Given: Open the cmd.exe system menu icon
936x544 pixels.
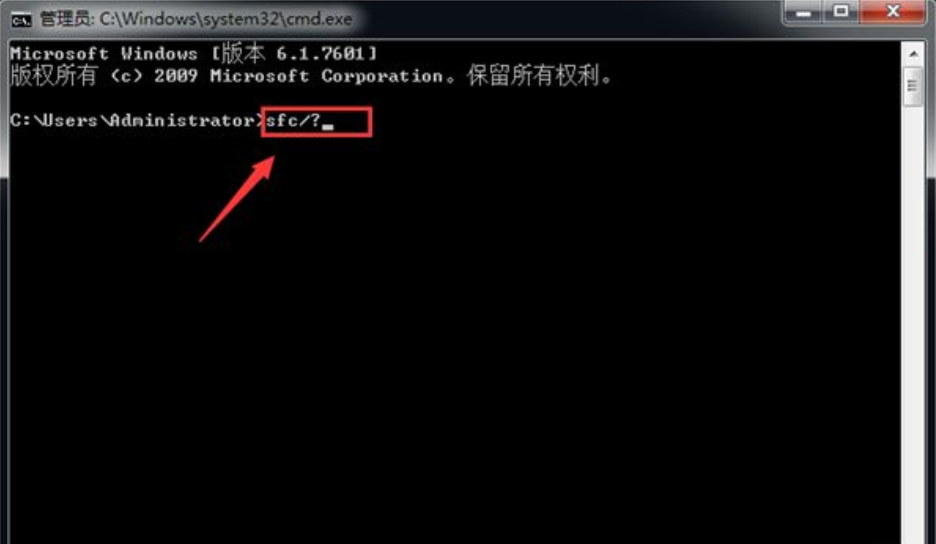Looking at the screenshot, I should click(x=21, y=20).
